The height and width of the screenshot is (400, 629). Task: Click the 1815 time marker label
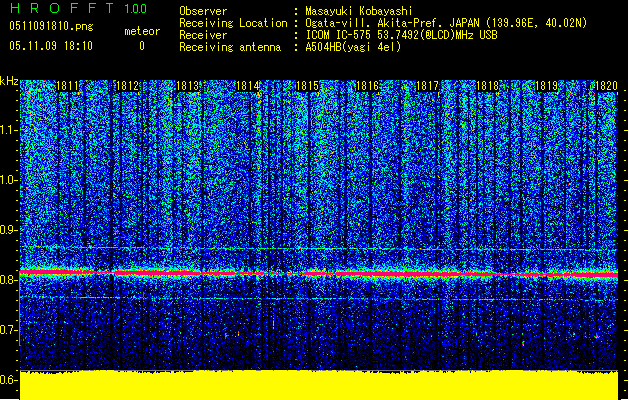tap(307, 86)
